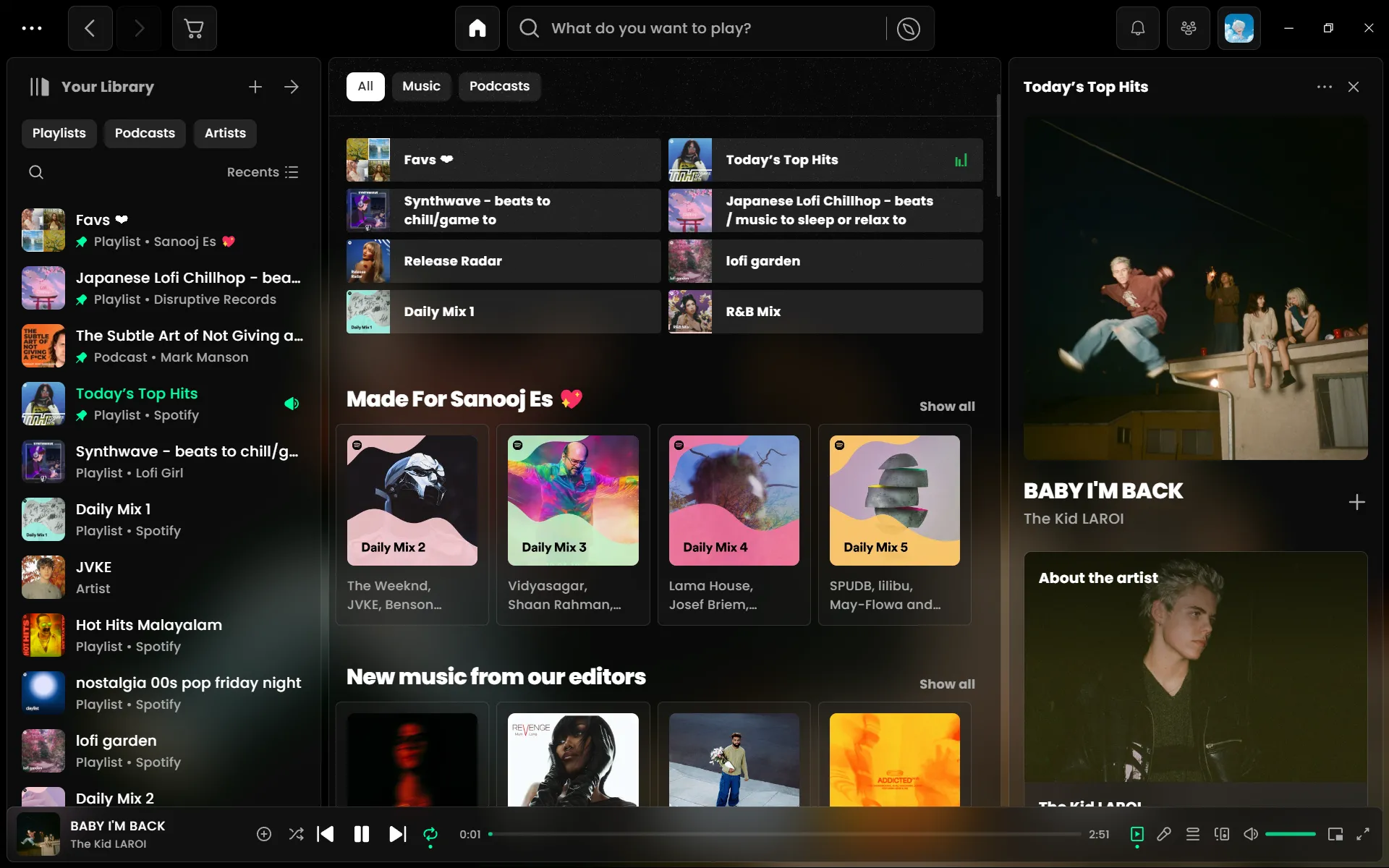Click the friend activity icon
1389x868 pixels.
tap(1188, 28)
